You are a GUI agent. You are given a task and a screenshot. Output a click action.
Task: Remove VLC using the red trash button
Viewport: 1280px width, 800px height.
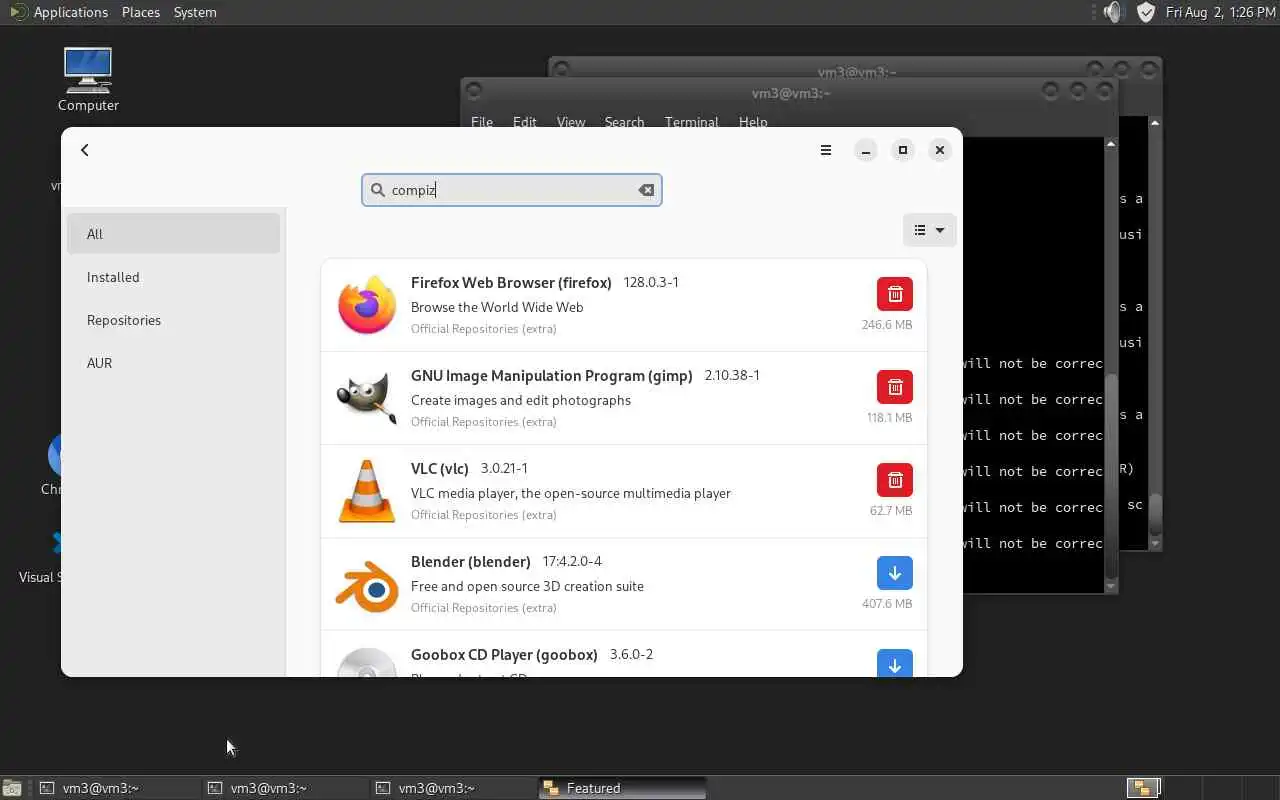(x=895, y=480)
